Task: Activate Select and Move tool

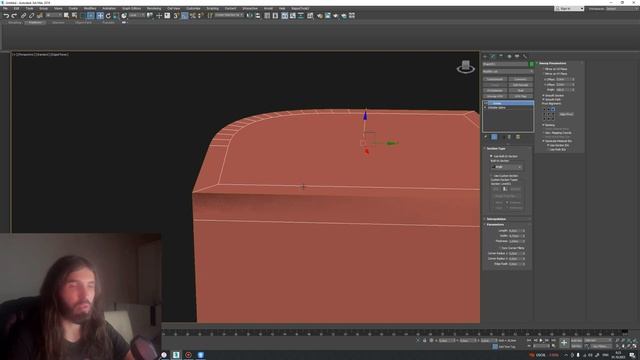Action: (x=100, y=16)
